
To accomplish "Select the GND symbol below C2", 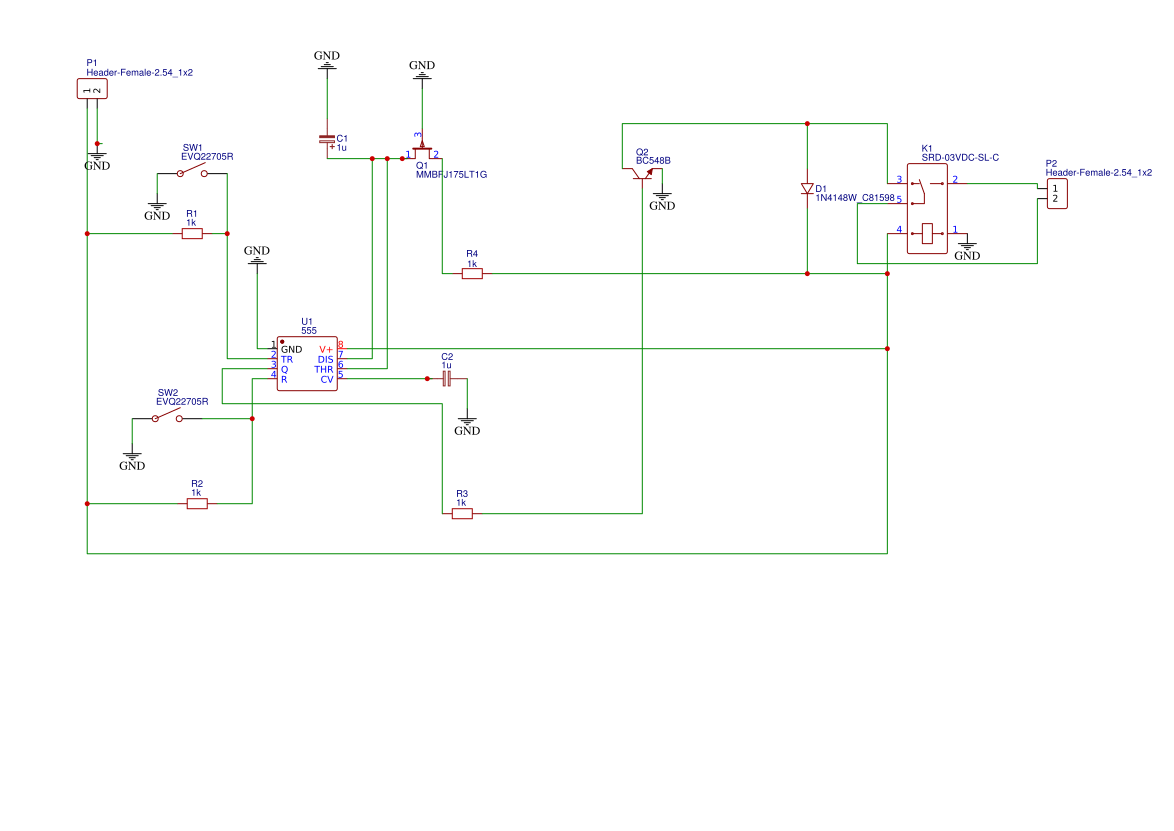I will pos(467,427).
